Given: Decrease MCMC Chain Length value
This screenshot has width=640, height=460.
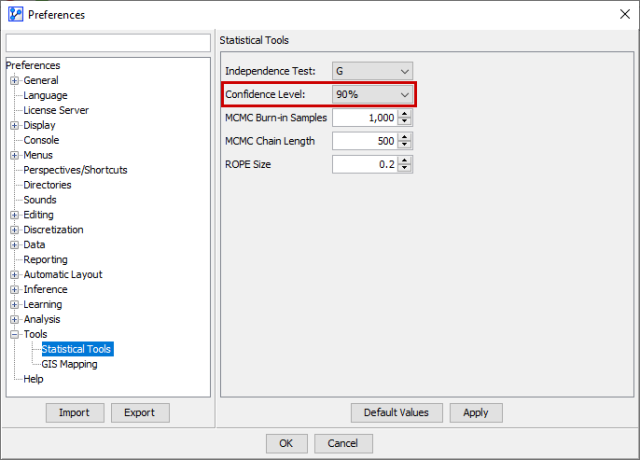Looking at the screenshot, I should coord(404,145).
